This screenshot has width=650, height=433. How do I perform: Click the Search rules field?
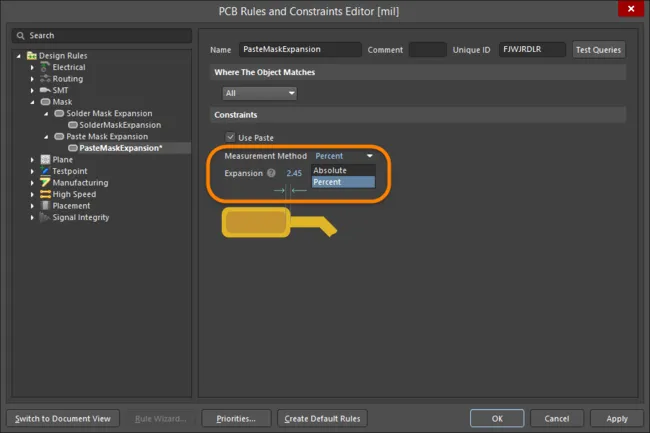coord(102,36)
